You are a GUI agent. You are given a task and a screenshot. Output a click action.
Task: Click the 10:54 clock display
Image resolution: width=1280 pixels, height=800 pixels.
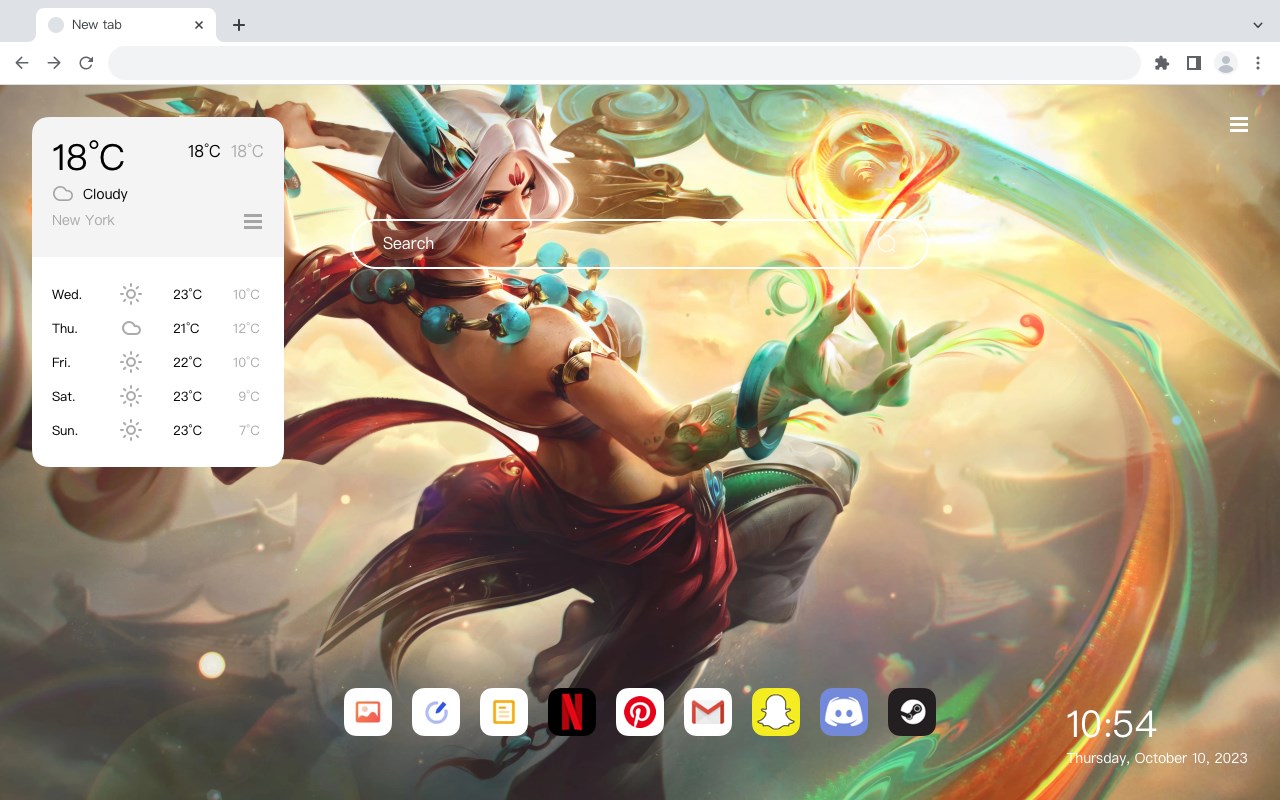[x=1111, y=724]
